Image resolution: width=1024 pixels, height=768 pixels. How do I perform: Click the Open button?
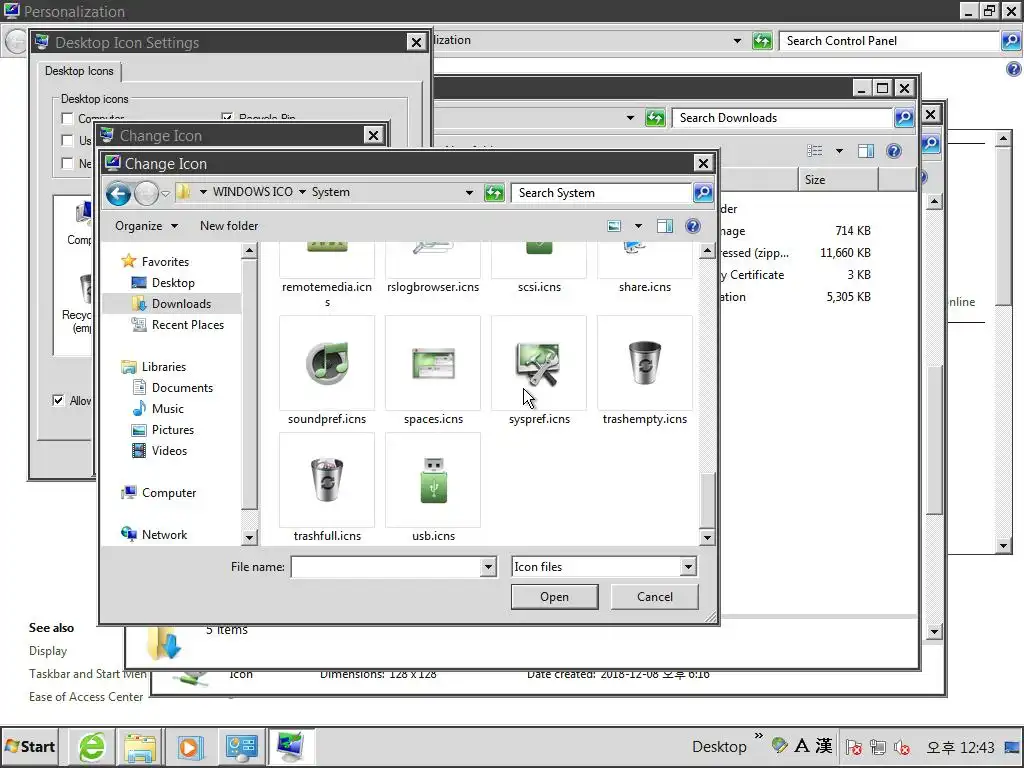[x=554, y=597]
